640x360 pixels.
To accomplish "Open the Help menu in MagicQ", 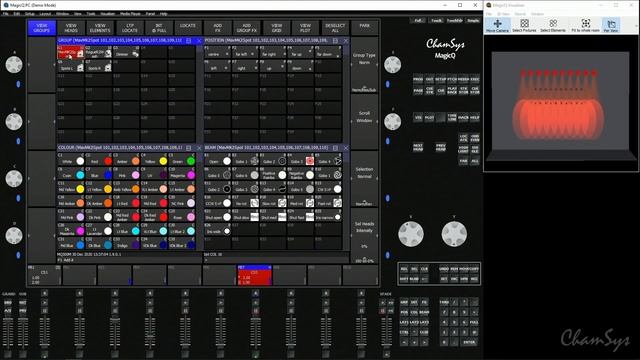I will tap(163, 13).
